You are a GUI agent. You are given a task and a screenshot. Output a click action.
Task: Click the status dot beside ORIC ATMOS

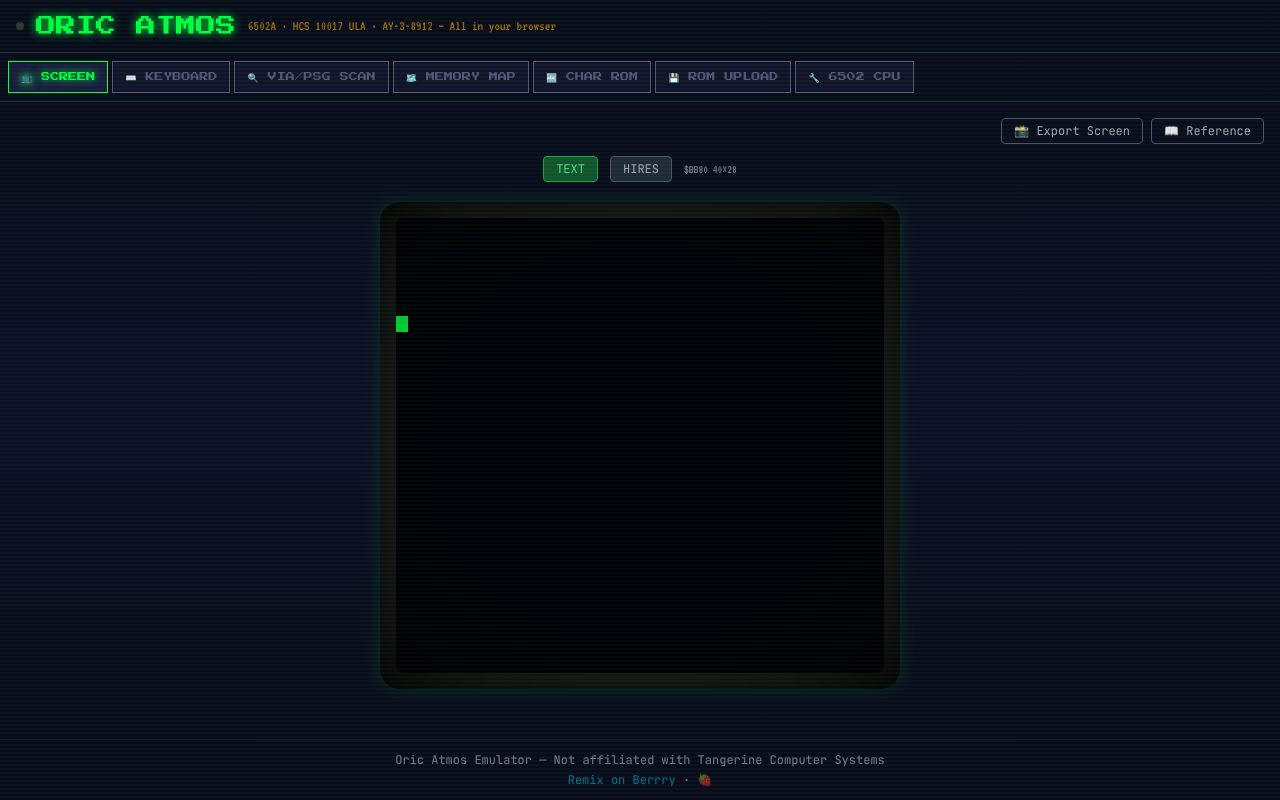pos(20,26)
